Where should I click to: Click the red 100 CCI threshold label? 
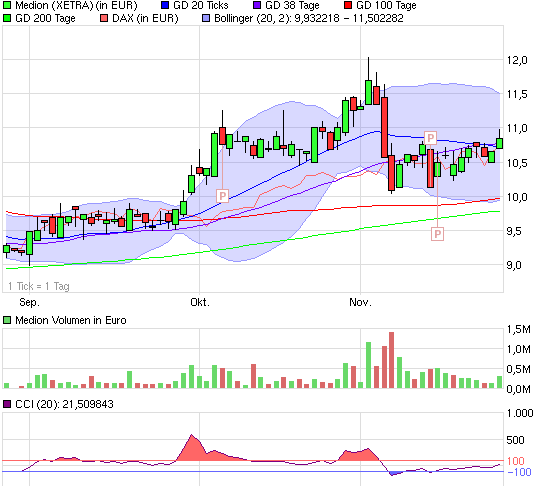[x=515, y=461]
